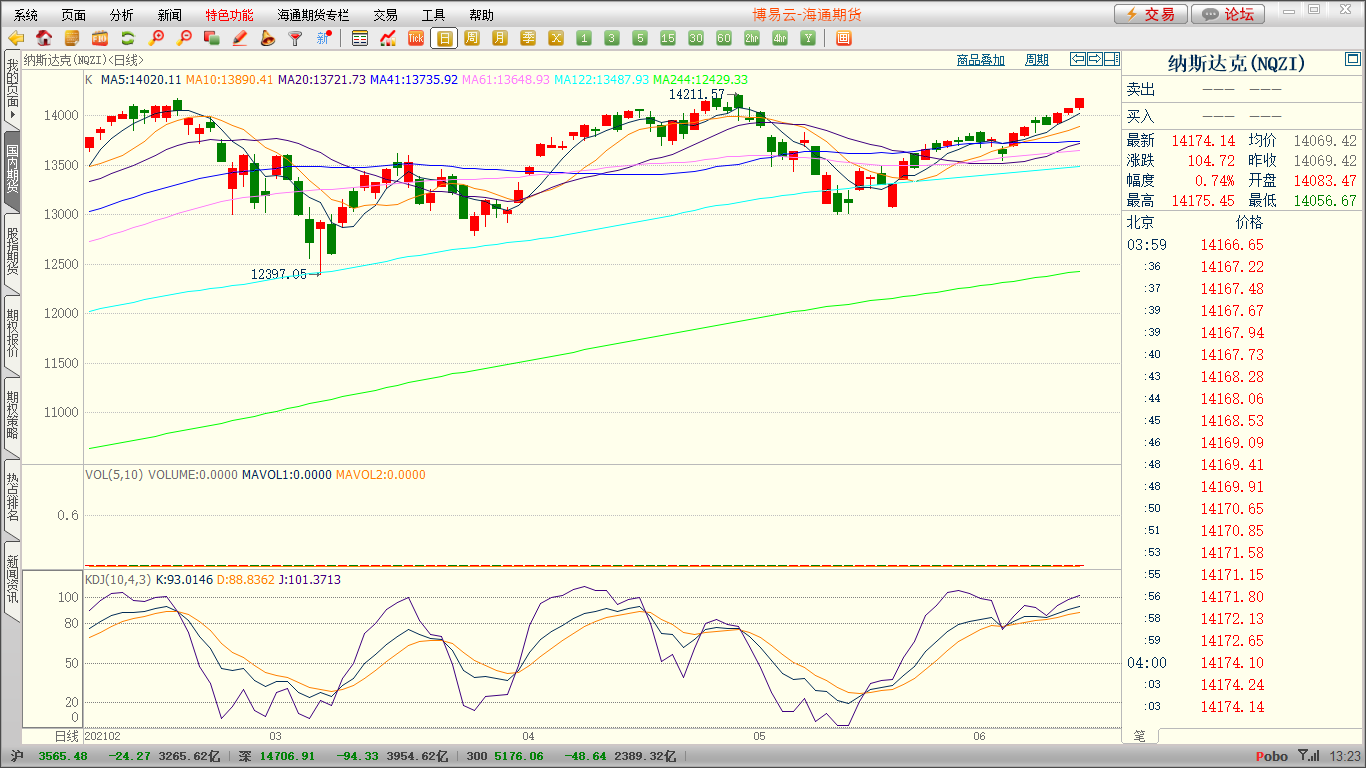Switch to 60 minute period
This screenshot has width=1366, height=768.
point(724,39)
